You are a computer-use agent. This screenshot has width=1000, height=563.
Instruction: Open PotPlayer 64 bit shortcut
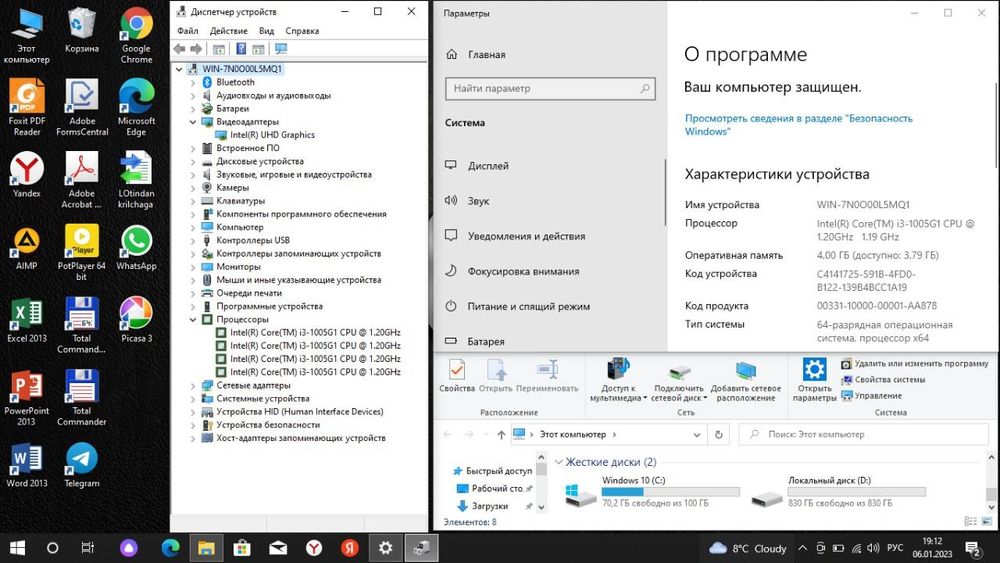coord(82,252)
